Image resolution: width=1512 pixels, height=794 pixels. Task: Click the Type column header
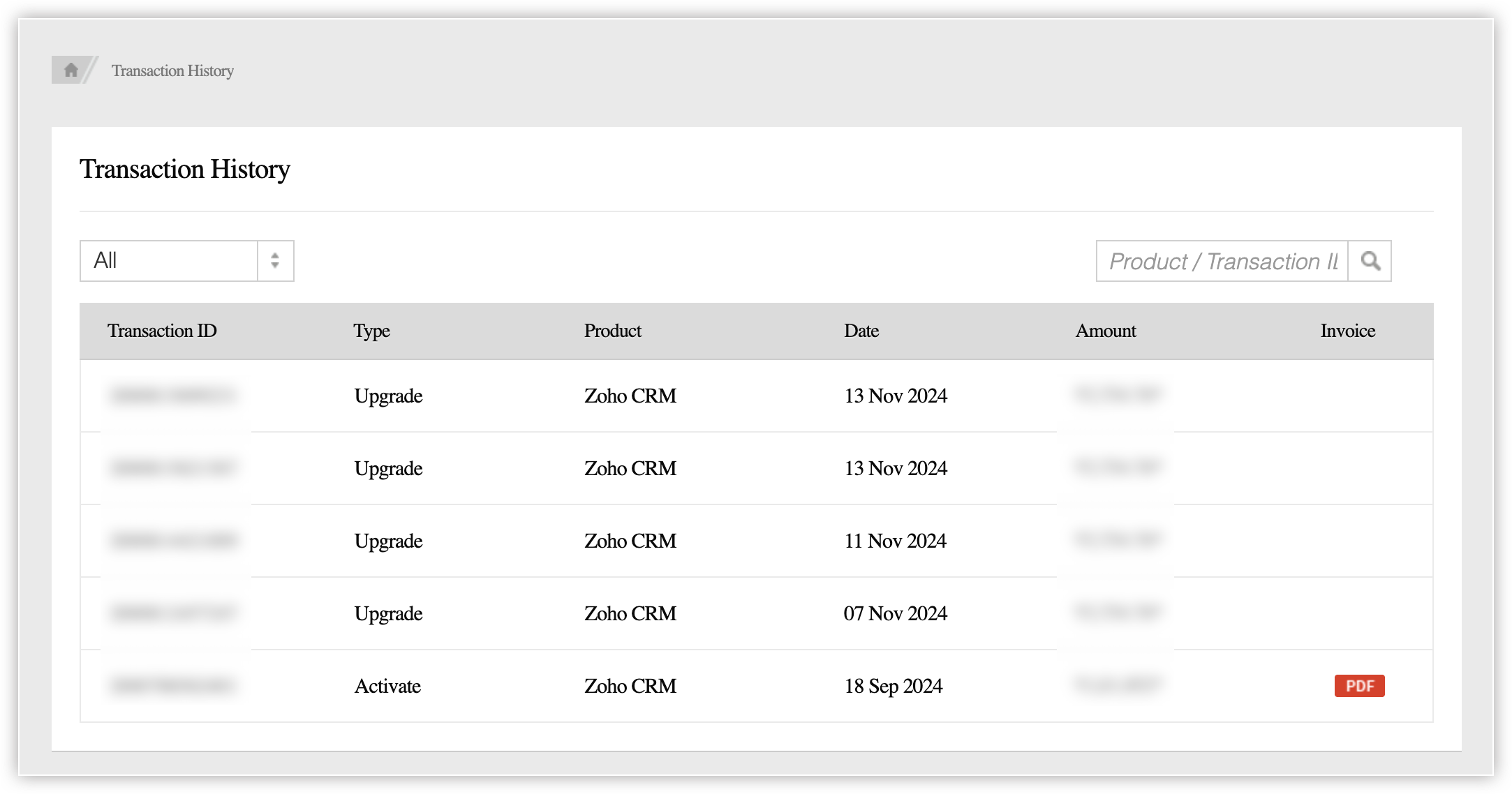point(371,331)
